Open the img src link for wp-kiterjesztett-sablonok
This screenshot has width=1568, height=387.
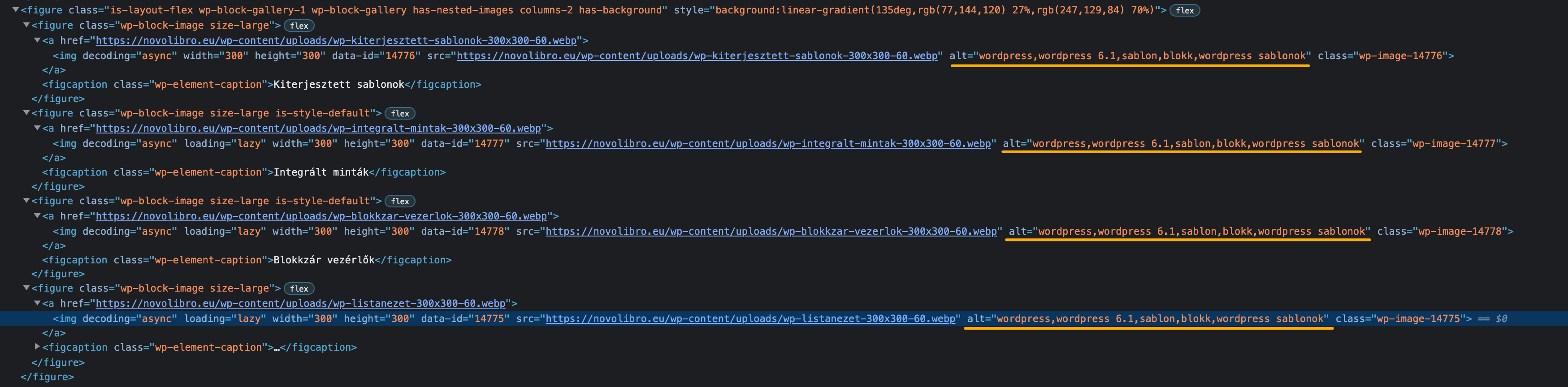[x=697, y=56]
